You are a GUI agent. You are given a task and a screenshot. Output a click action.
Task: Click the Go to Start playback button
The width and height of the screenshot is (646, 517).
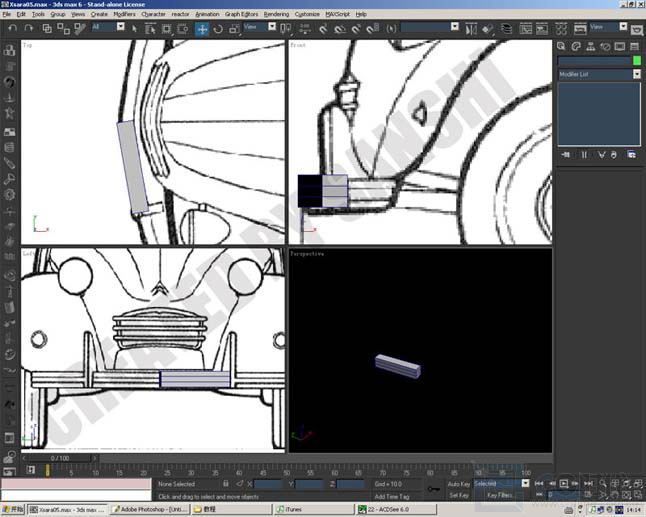(x=539, y=483)
